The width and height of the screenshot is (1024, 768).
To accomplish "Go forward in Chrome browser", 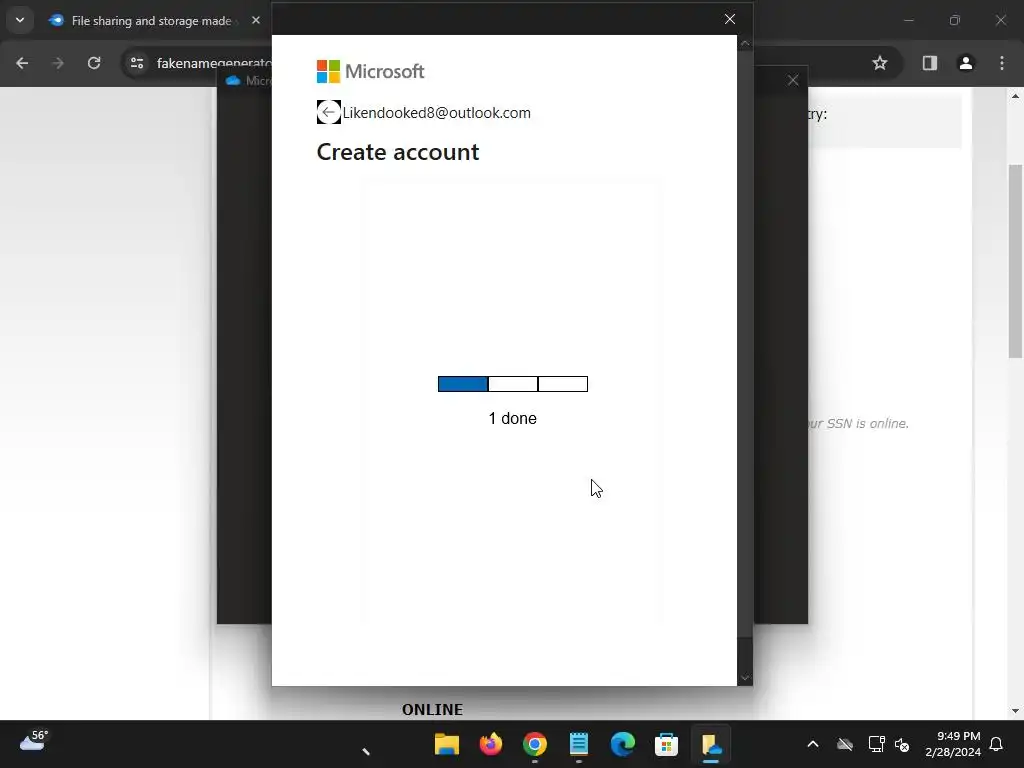I will coord(57,63).
